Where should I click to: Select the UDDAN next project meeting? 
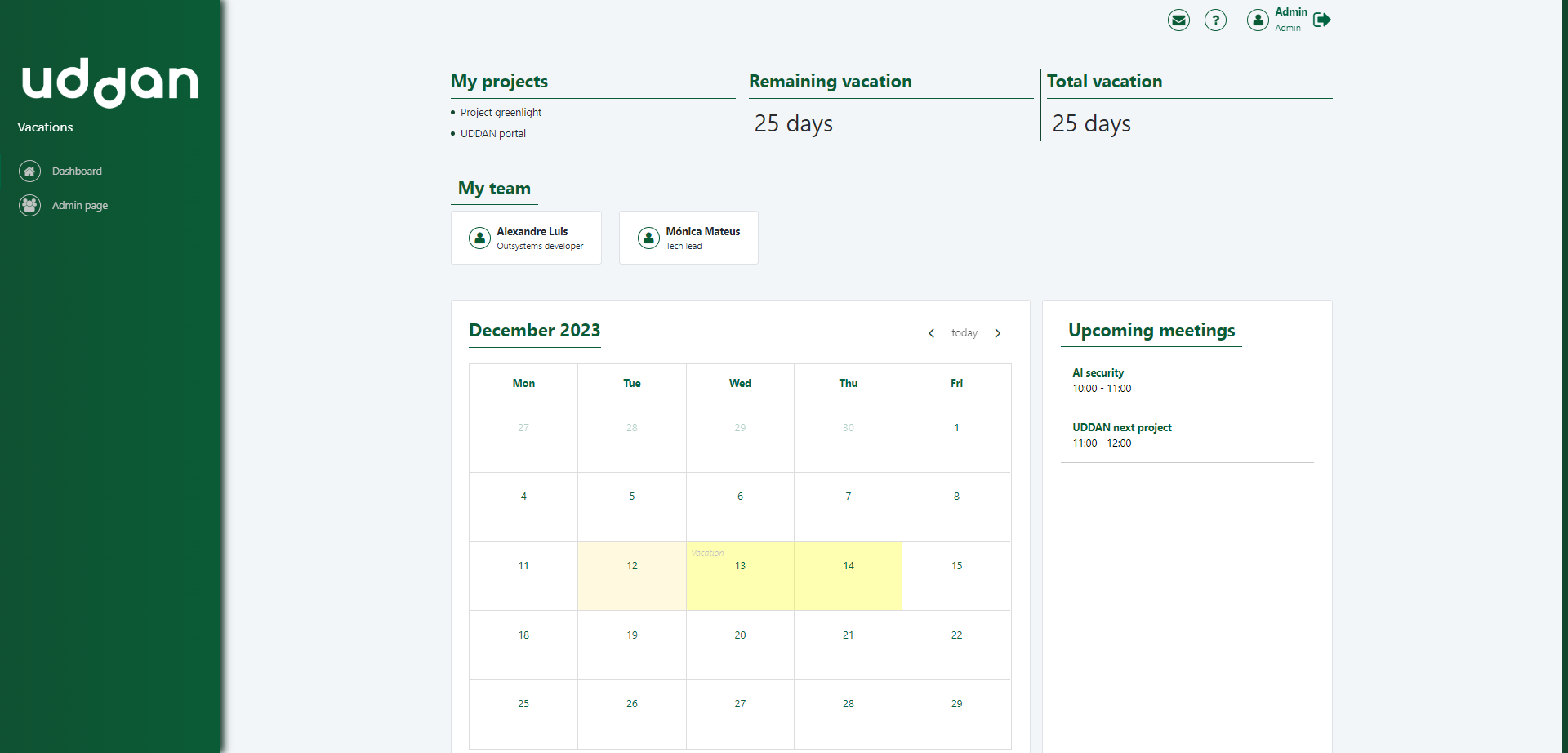click(x=1121, y=428)
